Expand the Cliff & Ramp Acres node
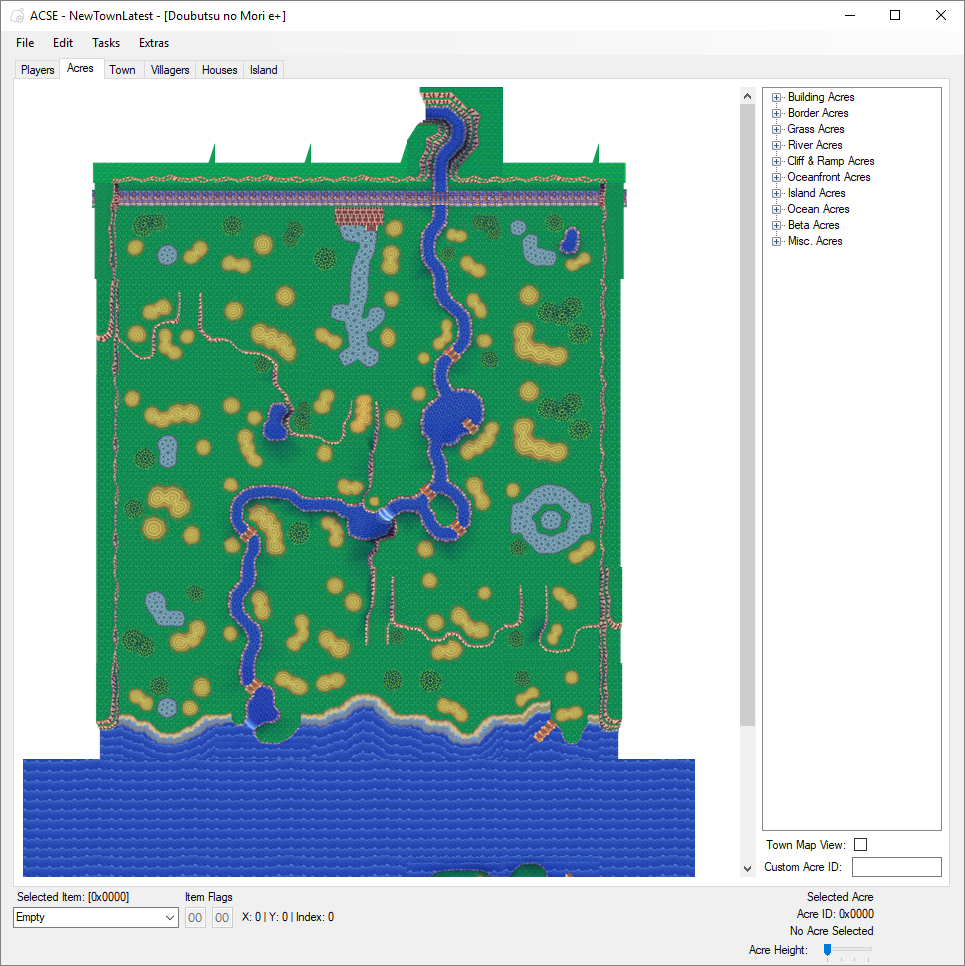Screen dimensions: 965x966 tap(776, 161)
